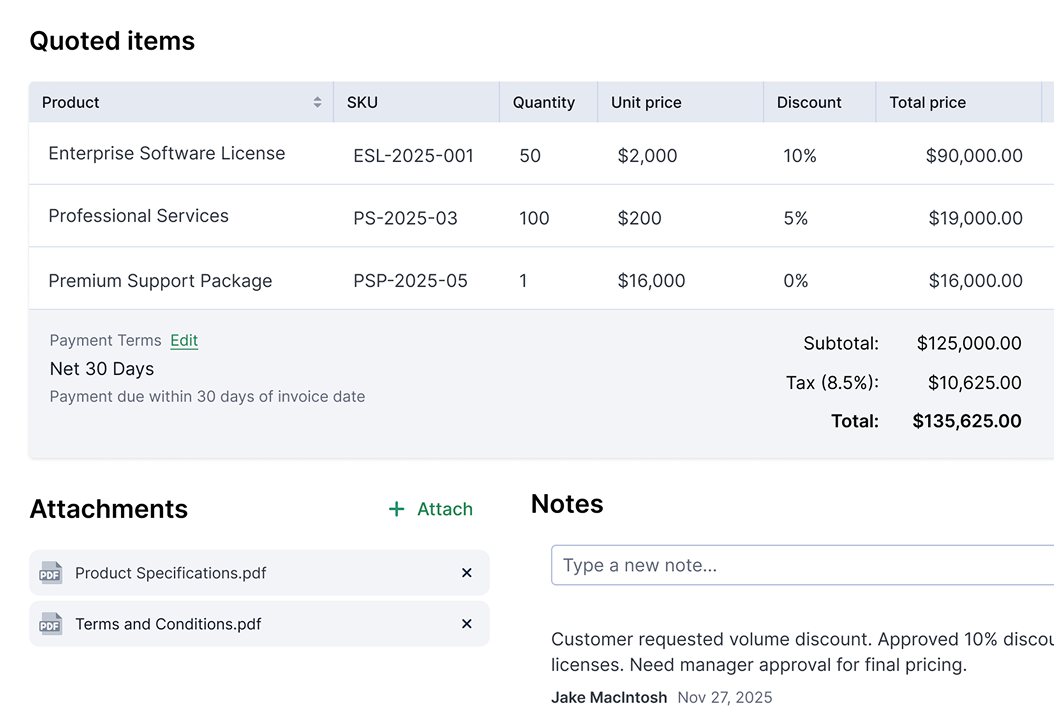The width and height of the screenshot is (1054, 712).
Task: Click the plus icon next to Attach
Action: point(397,509)
